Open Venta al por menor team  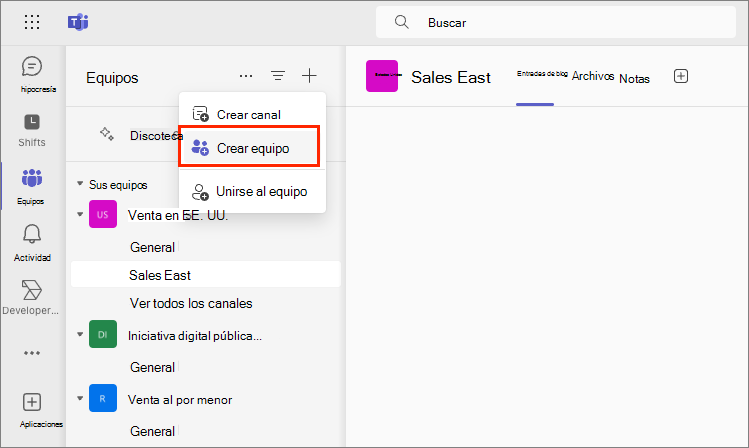point(180,400)
